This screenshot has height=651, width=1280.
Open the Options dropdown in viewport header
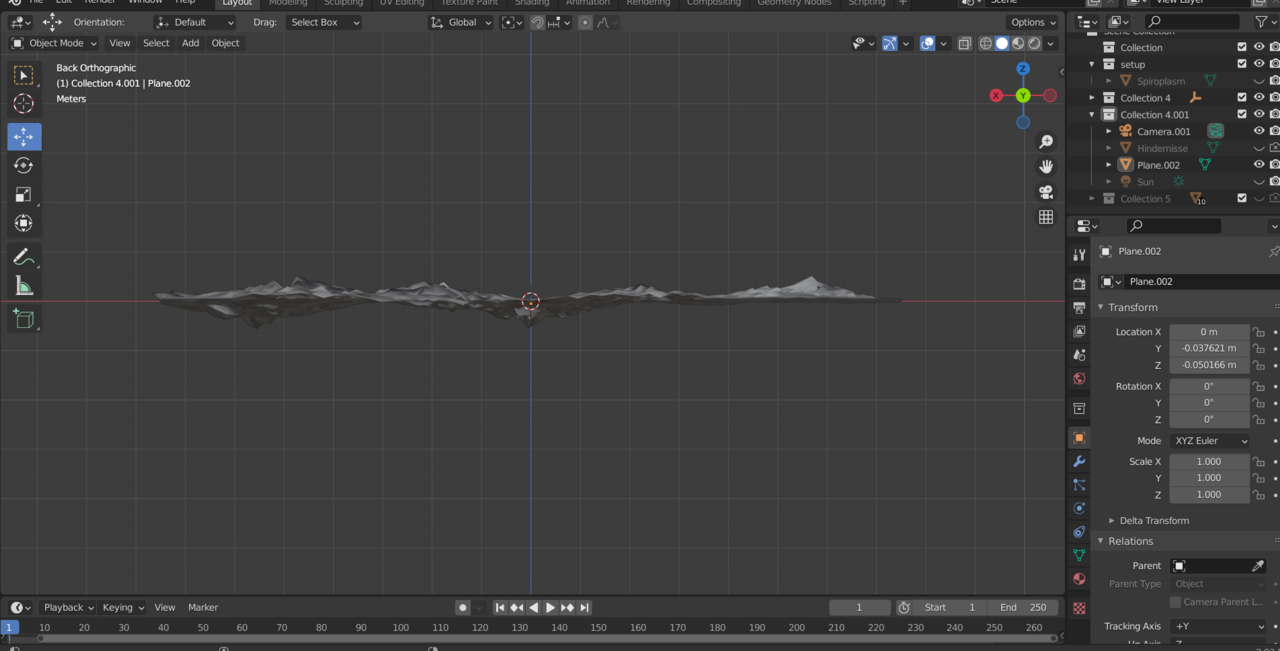pos(1033,22)
